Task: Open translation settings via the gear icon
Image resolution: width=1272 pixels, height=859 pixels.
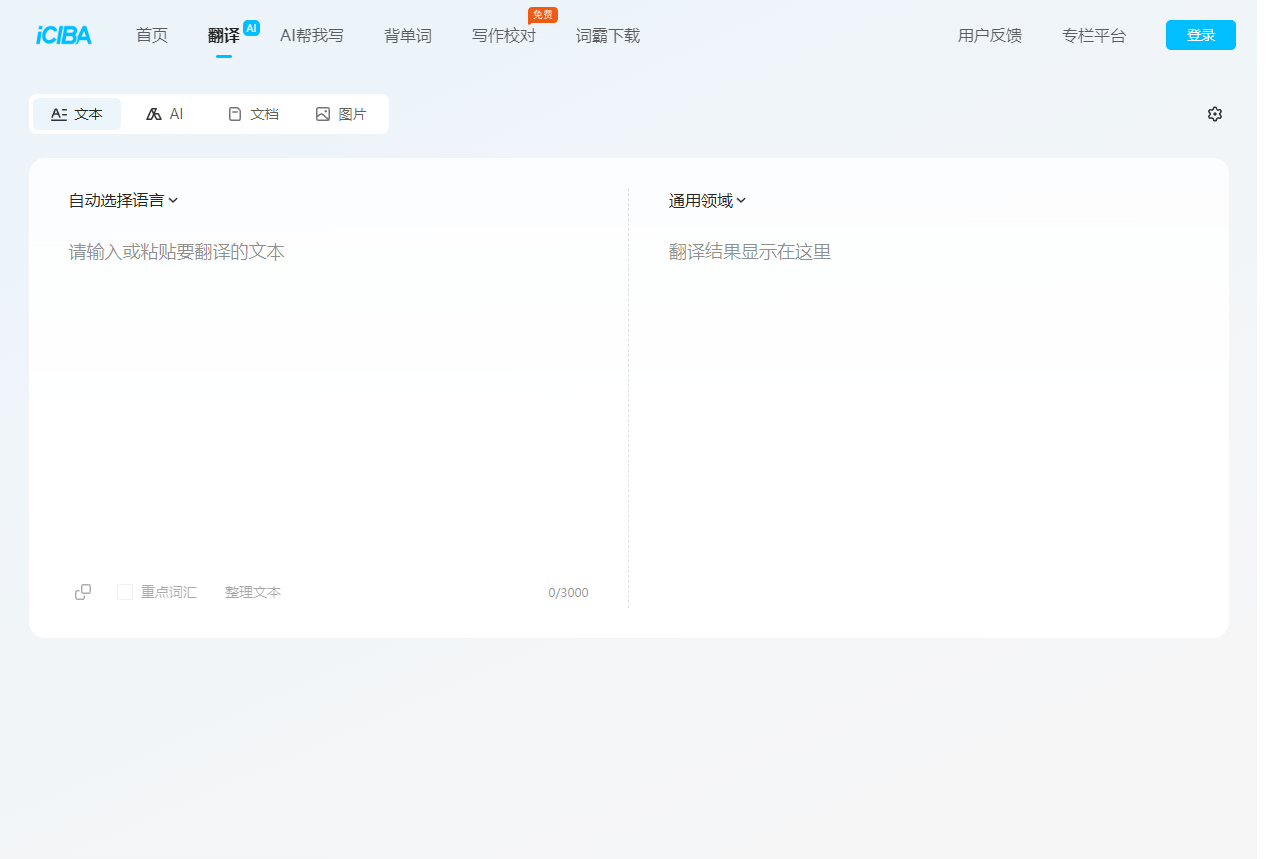Action: [1215, 114]
